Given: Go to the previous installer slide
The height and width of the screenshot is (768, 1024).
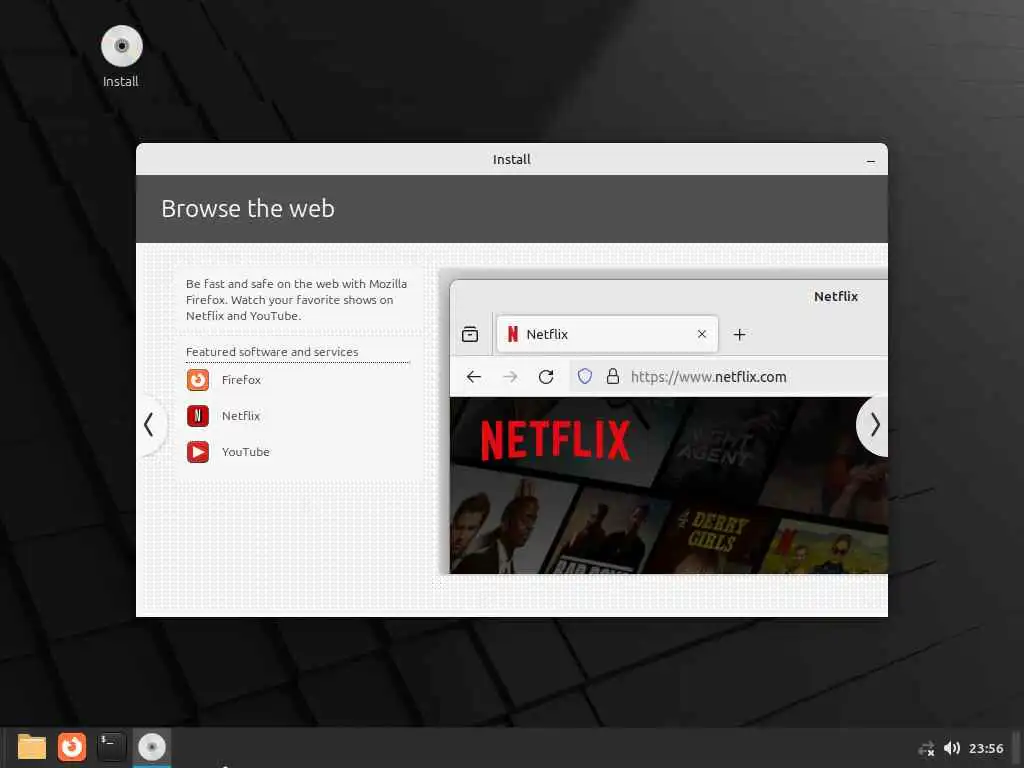Looking at the screenshot, I should tap(150, 424).
